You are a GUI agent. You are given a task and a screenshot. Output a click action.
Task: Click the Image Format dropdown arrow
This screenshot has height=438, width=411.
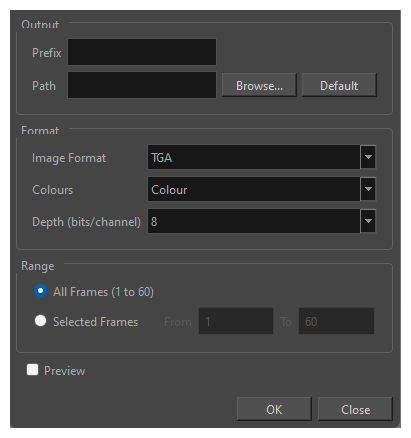[x=368, y=157]
